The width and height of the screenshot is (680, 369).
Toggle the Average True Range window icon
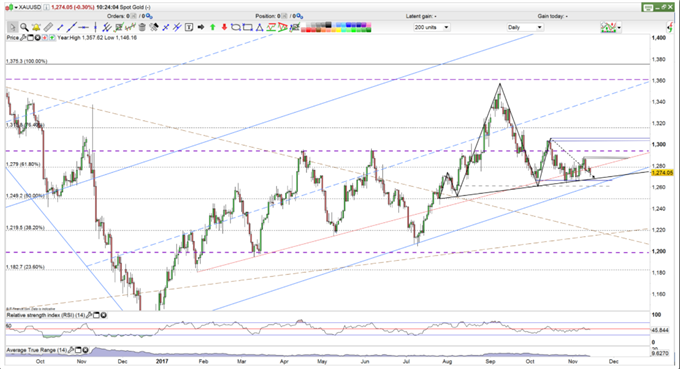click(78, 350)
